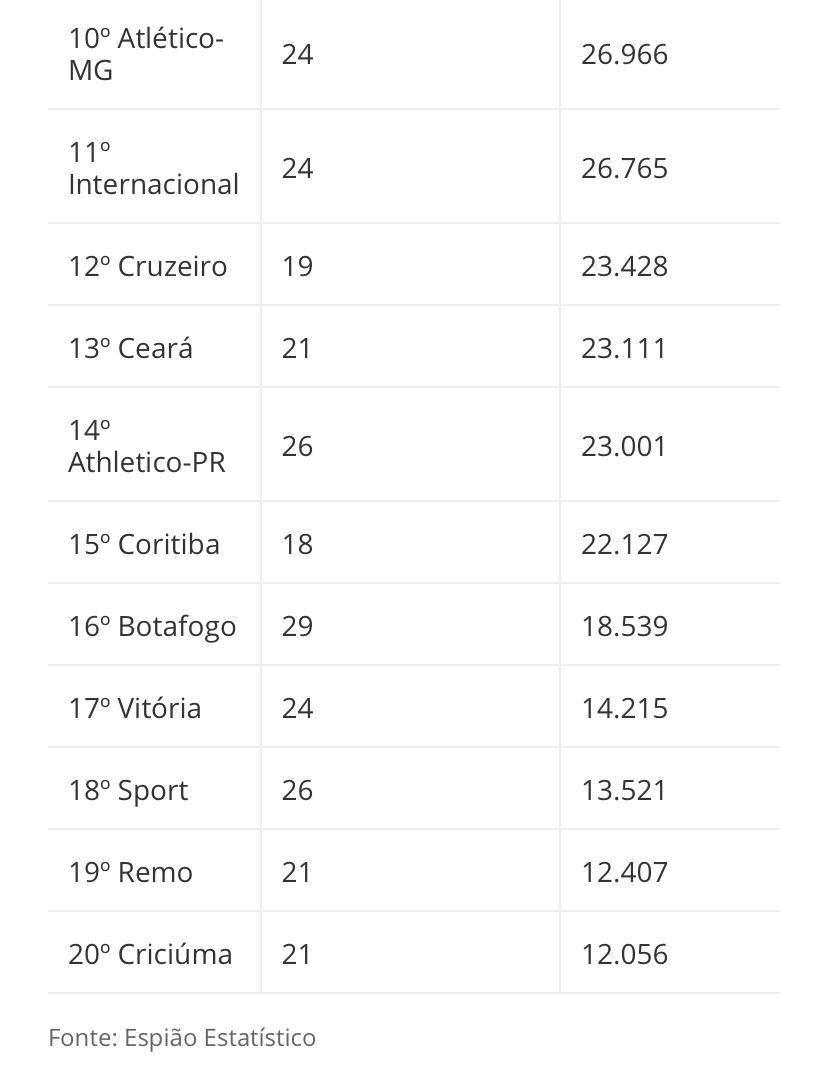Click the 12.056 value for Criciúma
828x1070 pixels.
(624, 954)
